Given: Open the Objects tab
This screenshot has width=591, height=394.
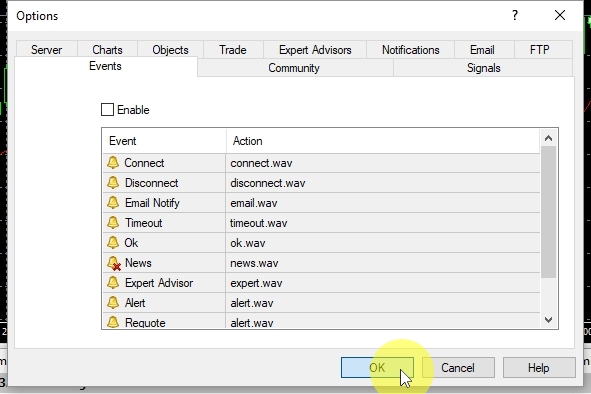Looking at the screenshot, I should click(x=170, y=50).
